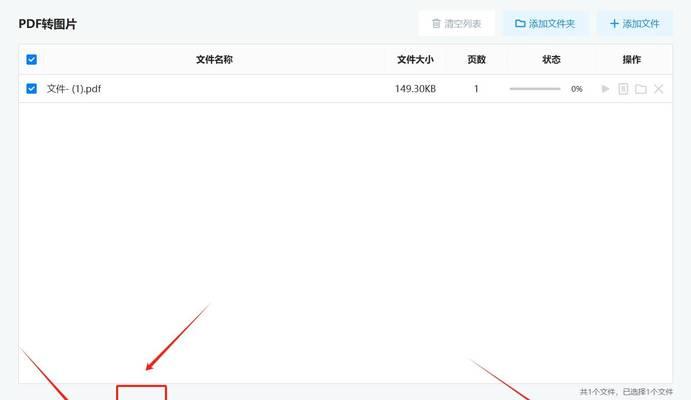
Task: Open output folder icon for 文件- (1).pdf
Action: [641, 89]
